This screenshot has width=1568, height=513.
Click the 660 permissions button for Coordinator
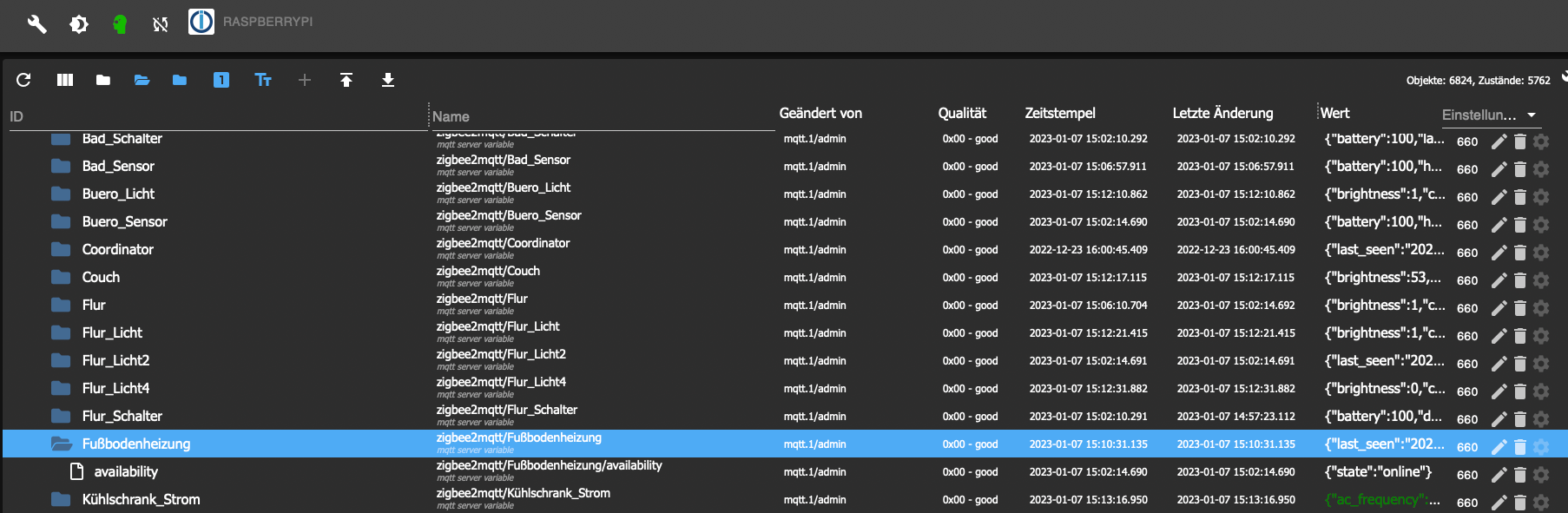coord(1467,253)
